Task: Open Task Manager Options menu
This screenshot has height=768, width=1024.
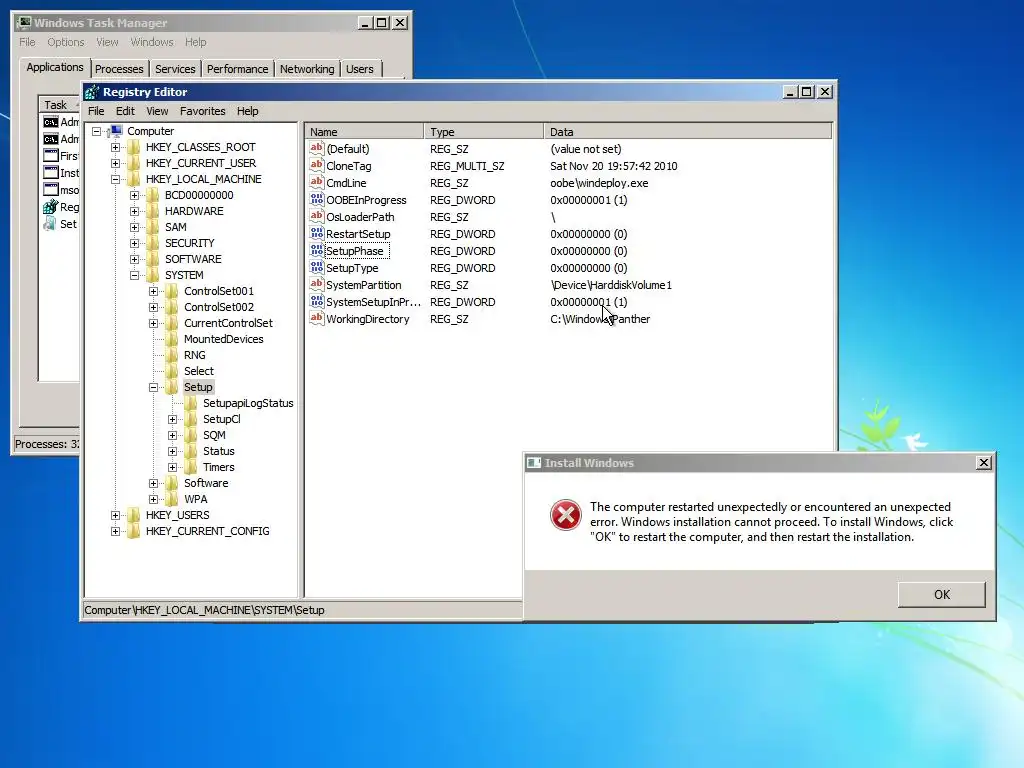Action: [65, 42]
